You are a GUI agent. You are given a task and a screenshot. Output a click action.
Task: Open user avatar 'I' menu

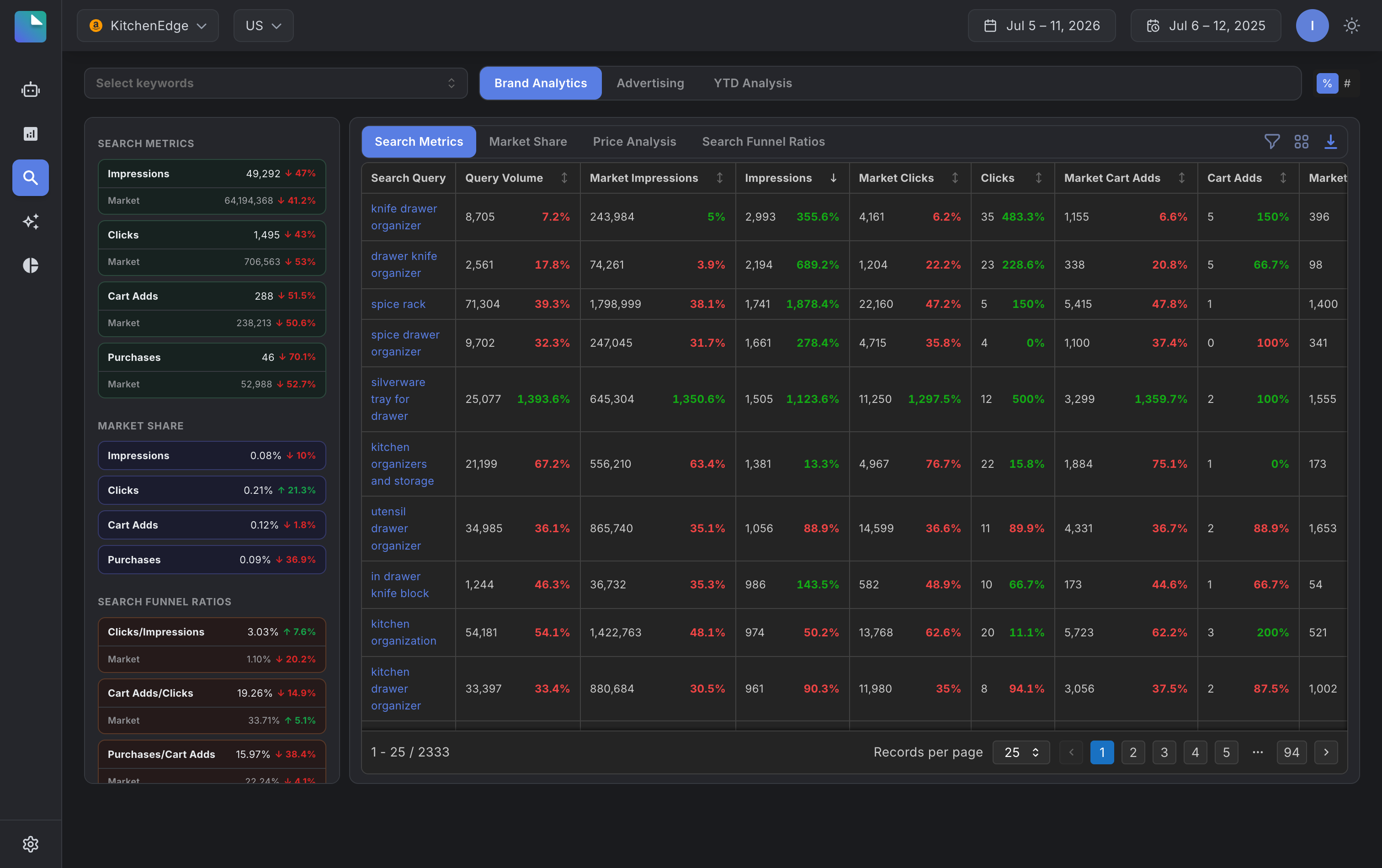click(1312, 26)
